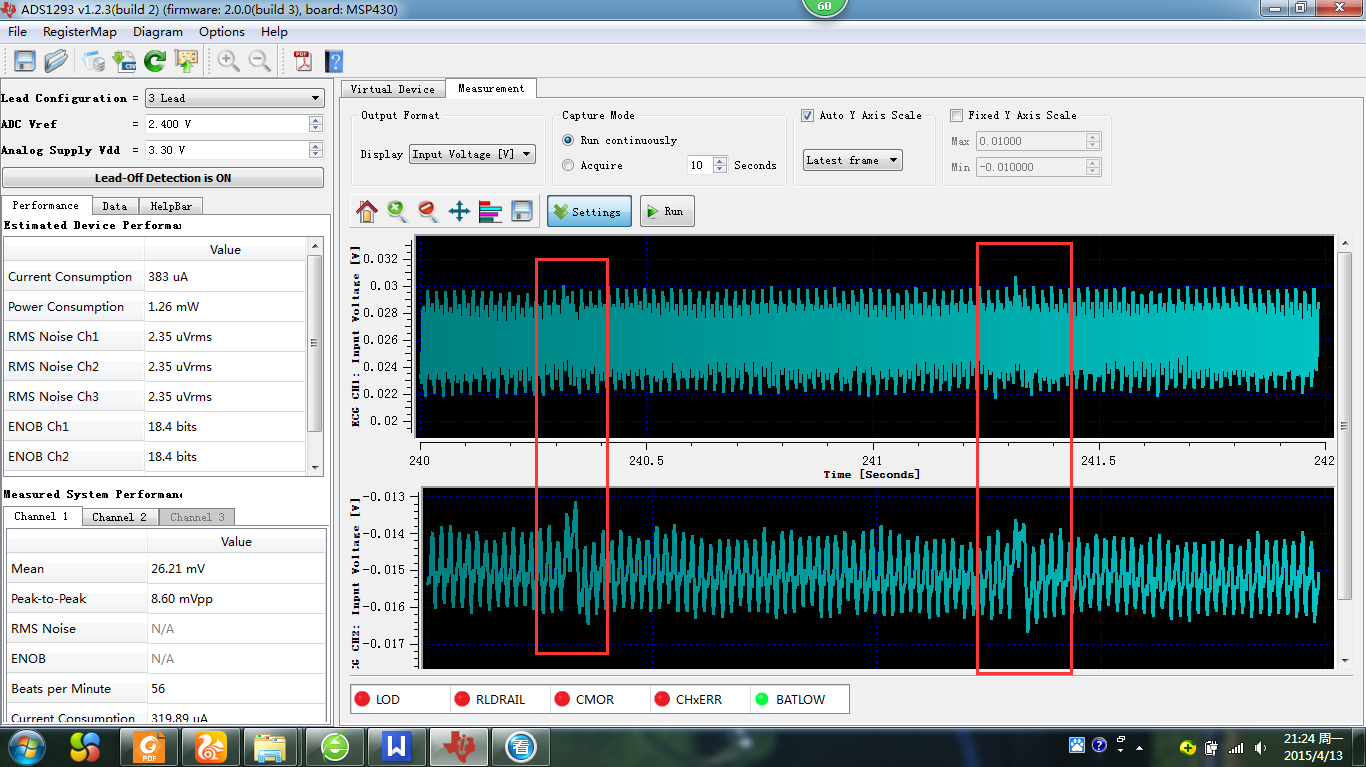The width and height of the screenshot is (1366, 767).
Task: Click the Analog Supply Vdd value field
Action: [x=227, y=150]
